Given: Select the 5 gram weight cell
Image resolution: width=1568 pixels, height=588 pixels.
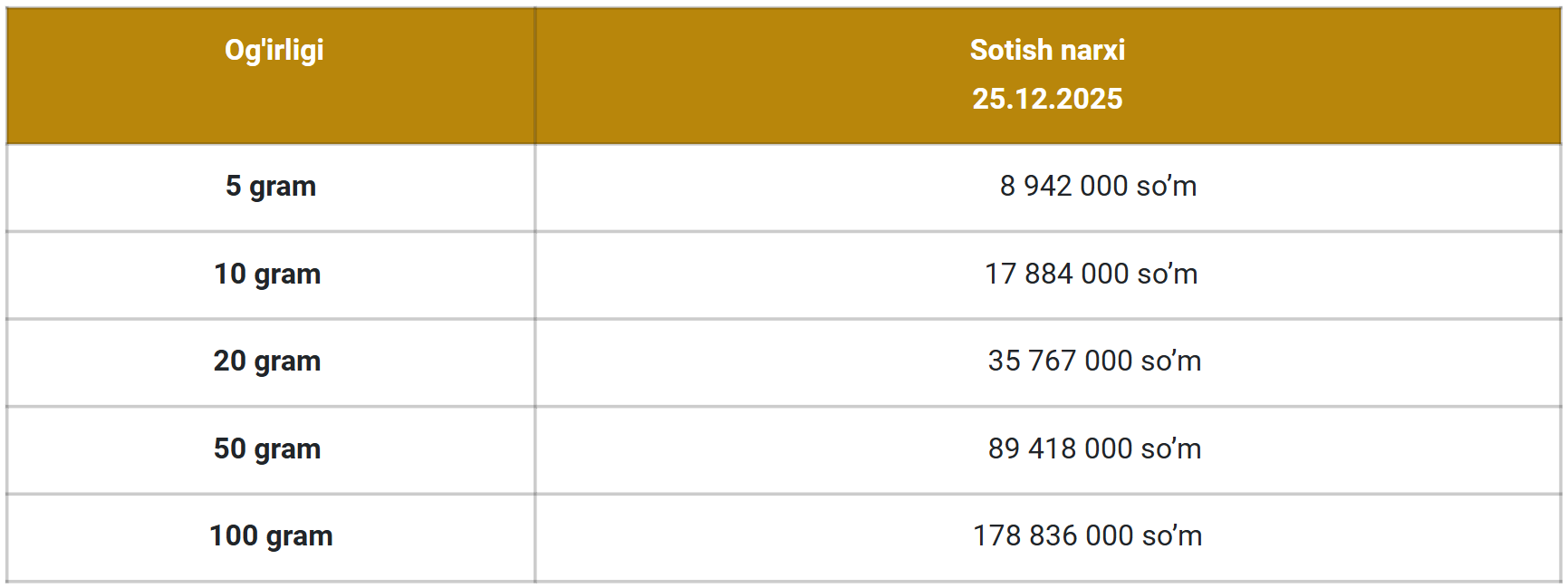Looking at the screenshot, I should pyautogui.click(x=270, y=187).
